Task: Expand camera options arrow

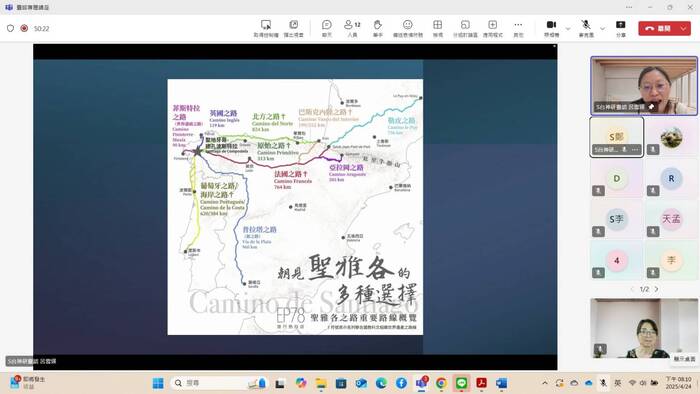Action: 568,29
